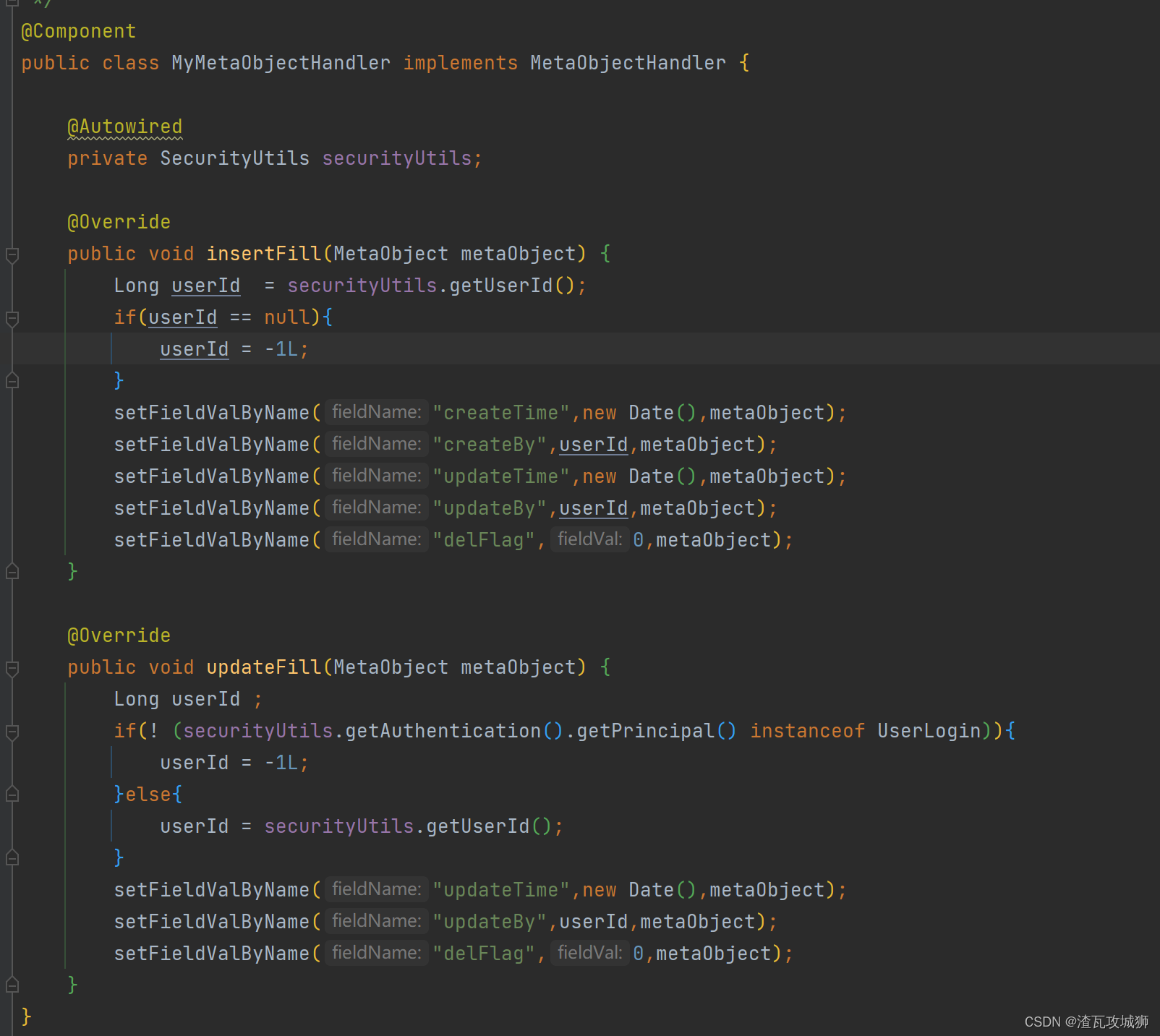The height and width of the screenshot is (1036, 1160).
Task: Click "delFlag" string in updateFill method
Action: [483, 954]
